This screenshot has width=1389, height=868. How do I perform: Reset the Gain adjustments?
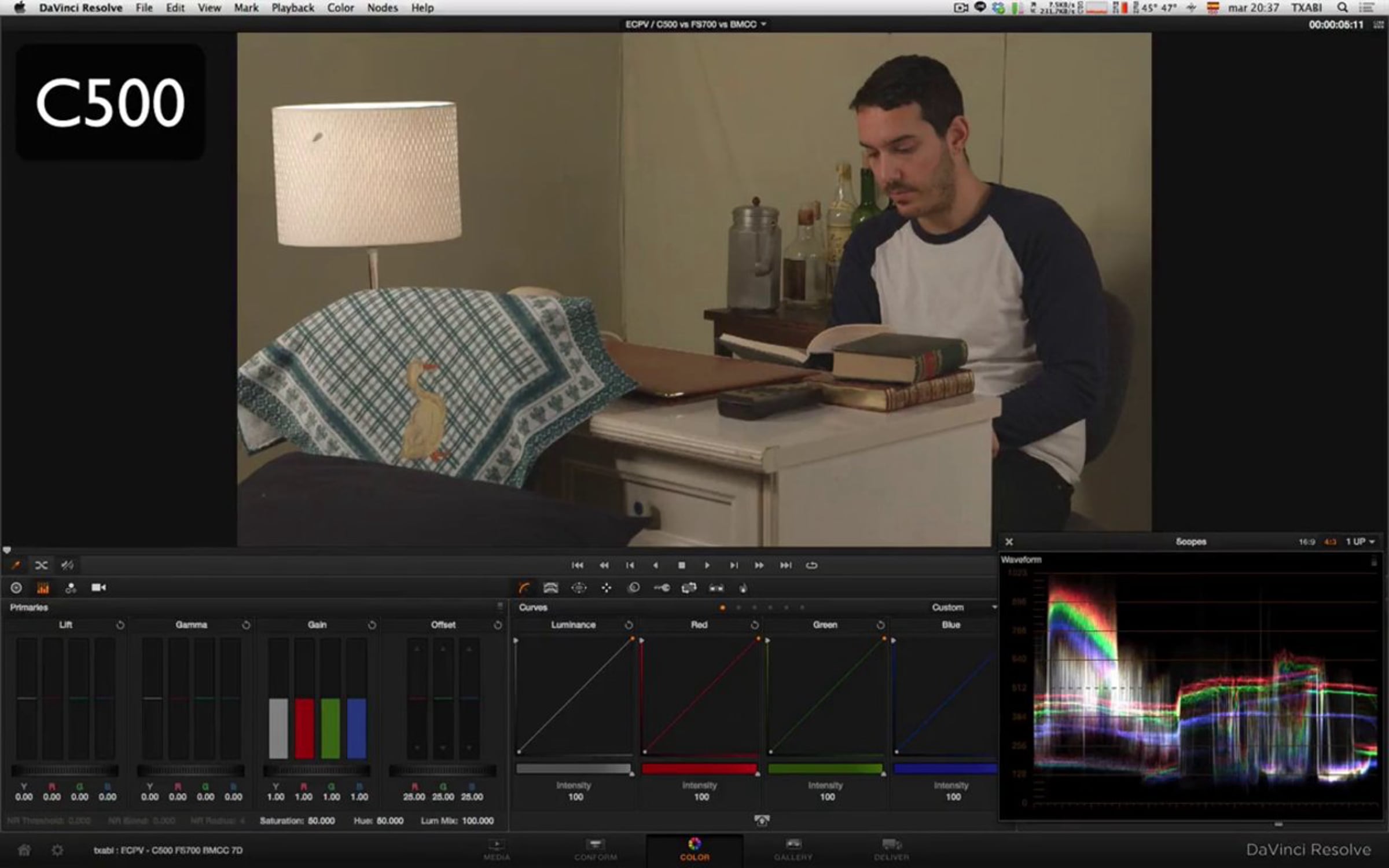click(x=372, y=625)
